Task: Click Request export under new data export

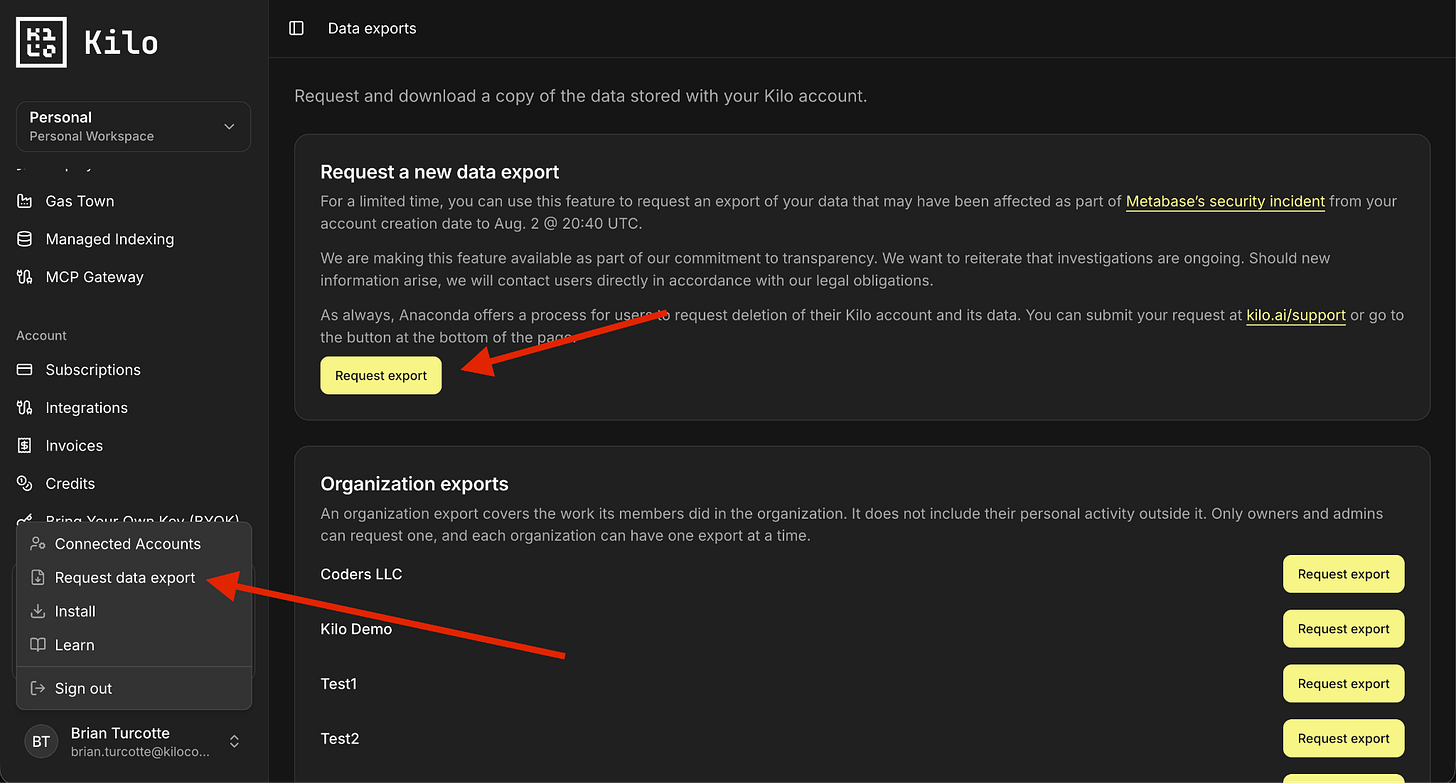Action: [x=381, y=376]
